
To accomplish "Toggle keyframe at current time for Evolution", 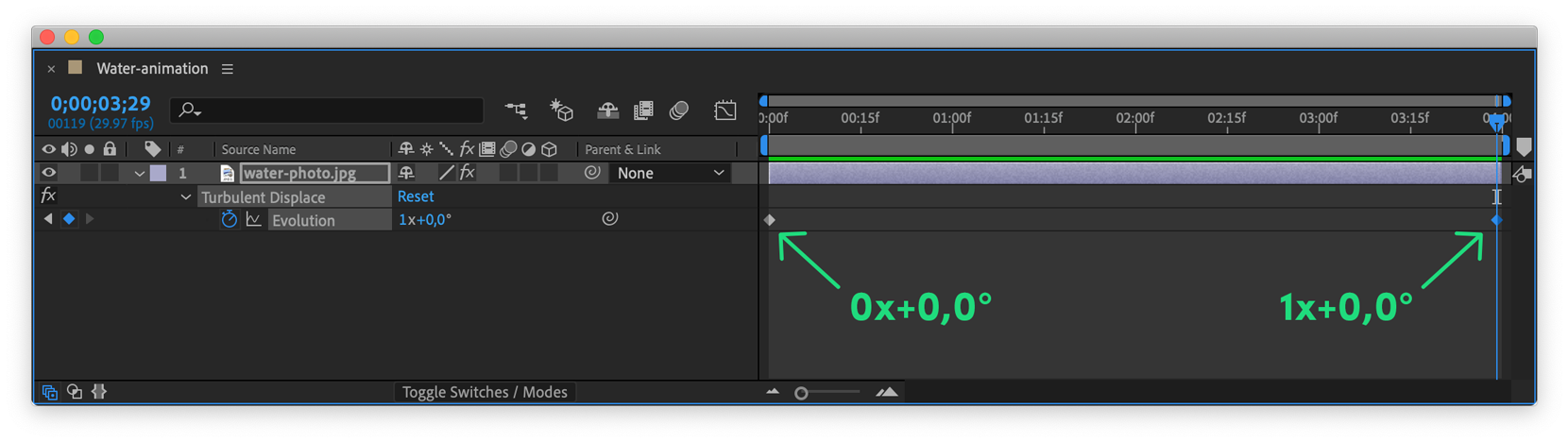I will coord(69,219).
